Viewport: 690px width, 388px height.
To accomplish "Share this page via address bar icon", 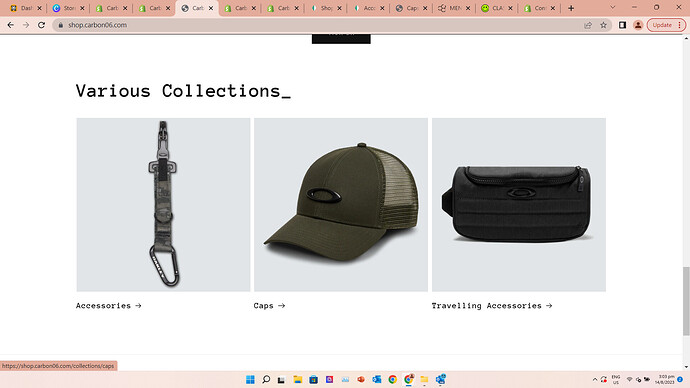I will [x=588, y=25].
